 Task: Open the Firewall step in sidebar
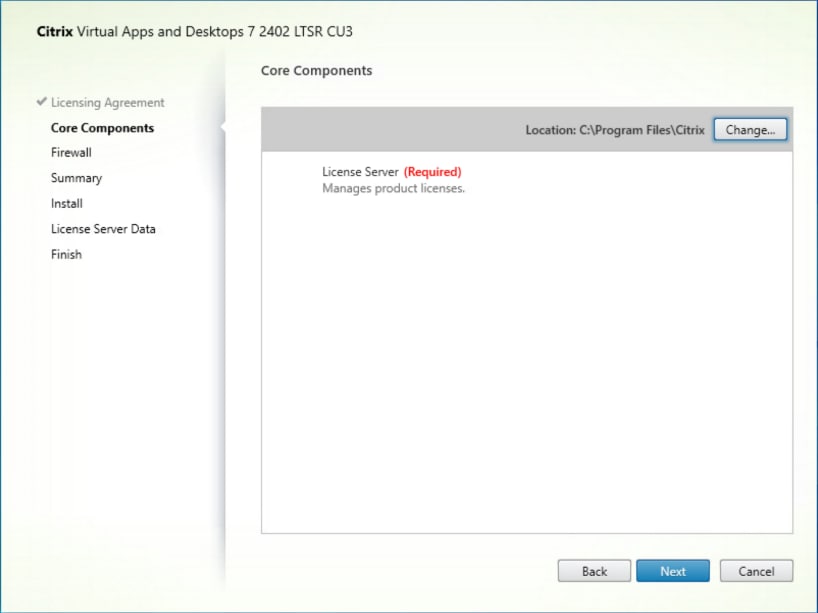coord(71,152)
